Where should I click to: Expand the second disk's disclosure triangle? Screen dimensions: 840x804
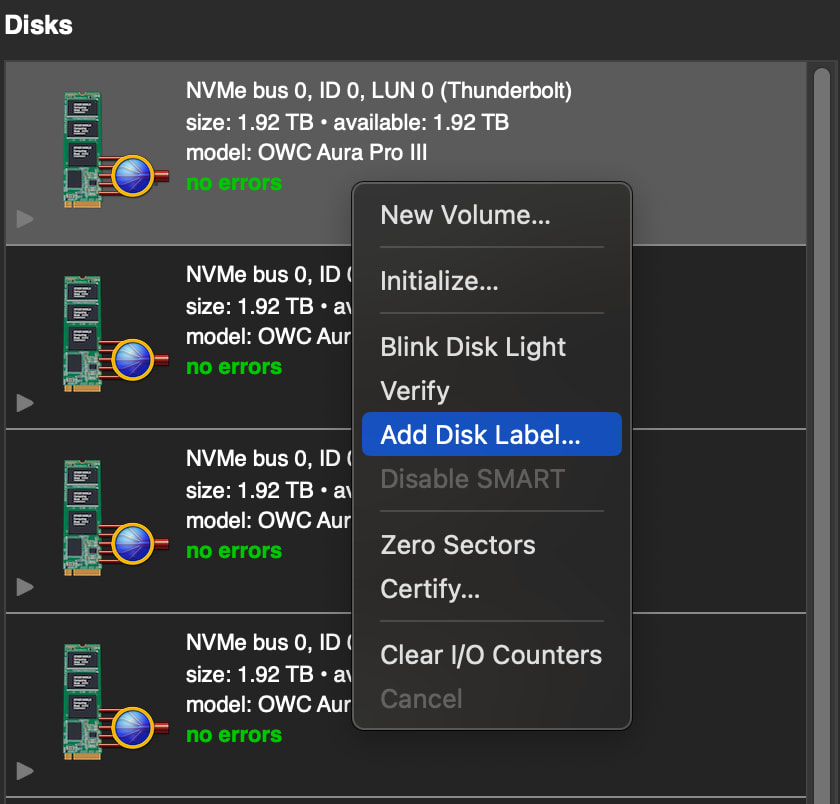click(26, 403)
